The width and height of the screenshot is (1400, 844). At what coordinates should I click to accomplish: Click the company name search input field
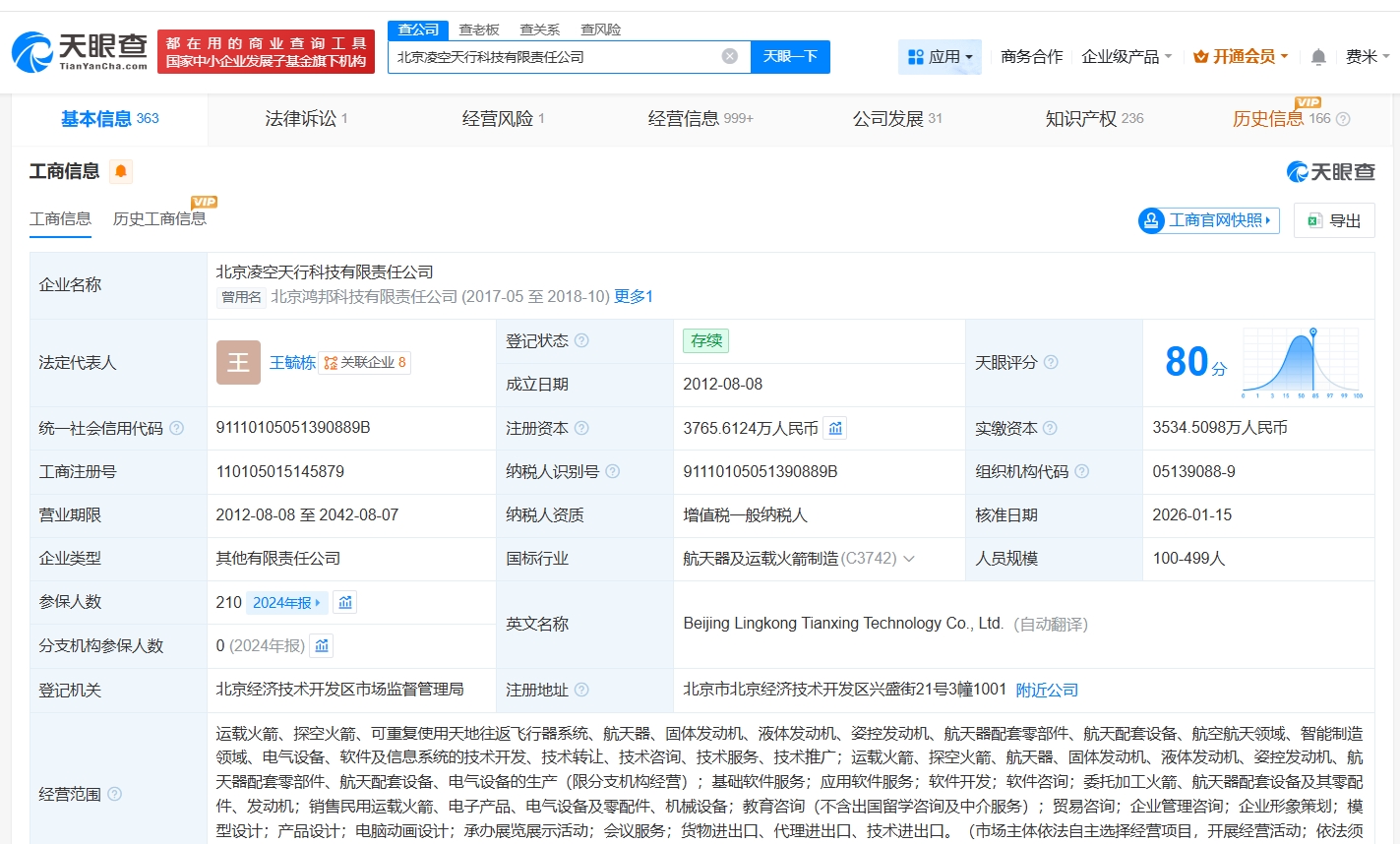point(551,57)
